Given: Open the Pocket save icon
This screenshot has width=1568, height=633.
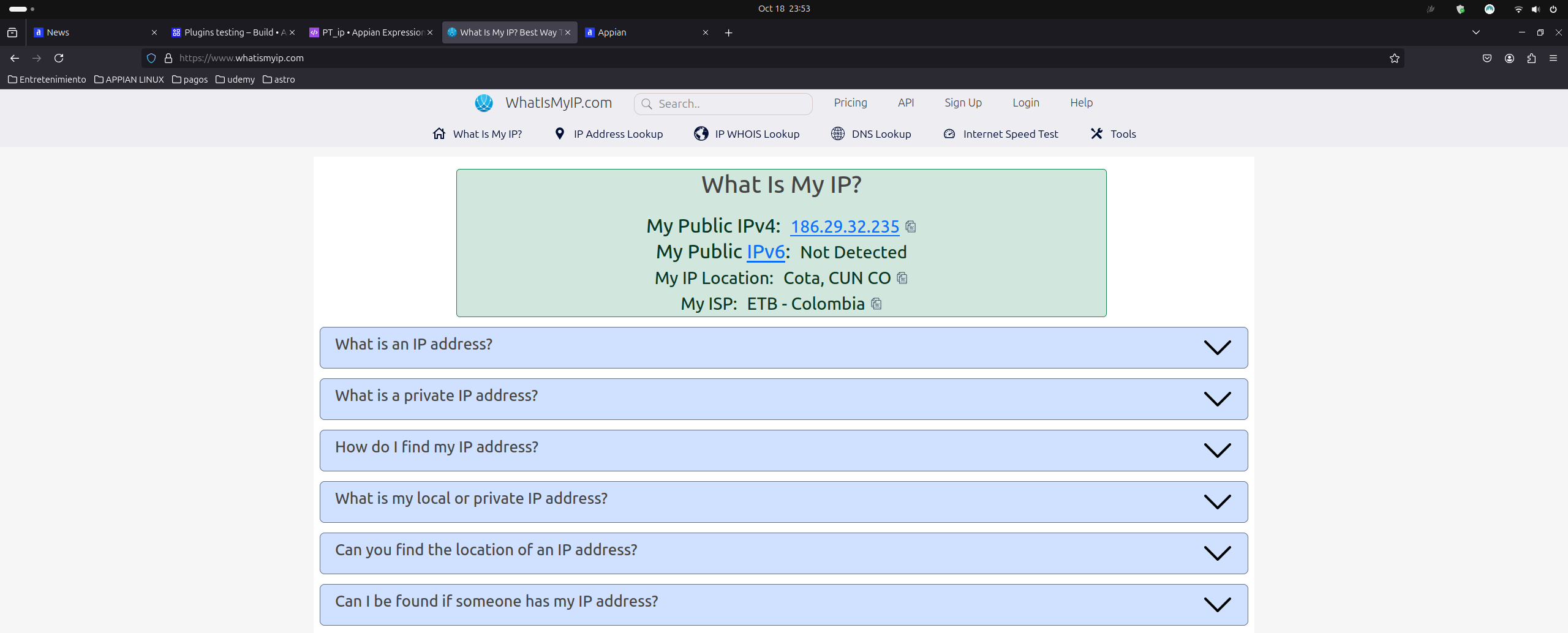Looking at the screenshot, I should [1487, 58].
